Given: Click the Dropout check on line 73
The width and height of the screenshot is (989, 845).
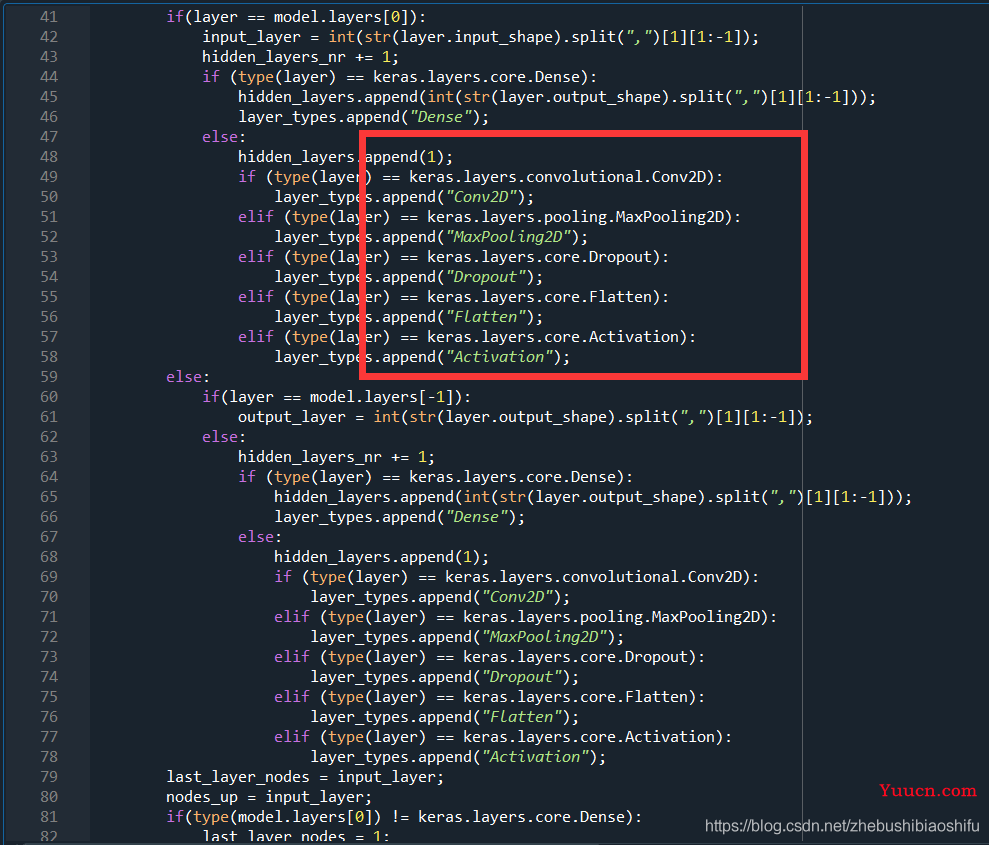Looking at the screenshot, I should pyautogui.click(x=489, y=658).
